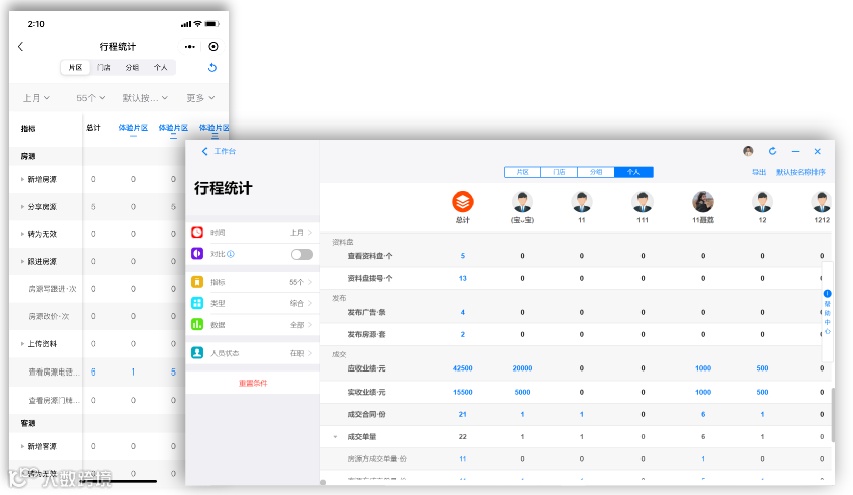Expand the 转为无效 row under 房源
This screenshot has width=853, height=495.
[22, 234]
